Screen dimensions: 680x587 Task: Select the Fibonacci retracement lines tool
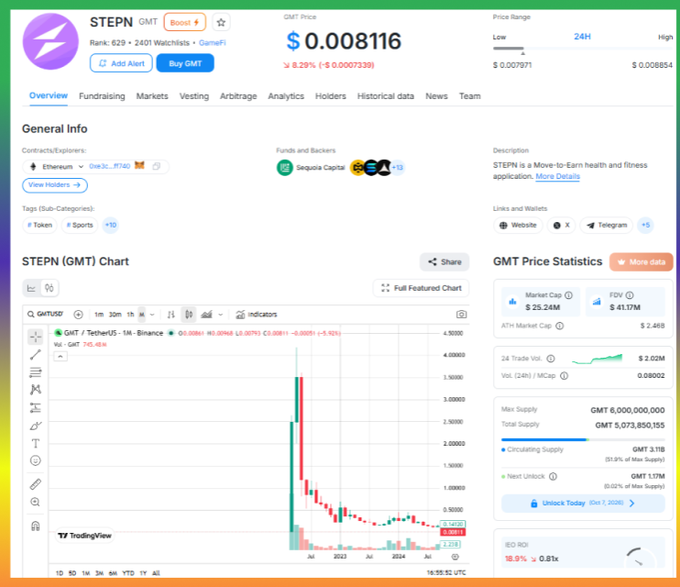click(35, 372)
